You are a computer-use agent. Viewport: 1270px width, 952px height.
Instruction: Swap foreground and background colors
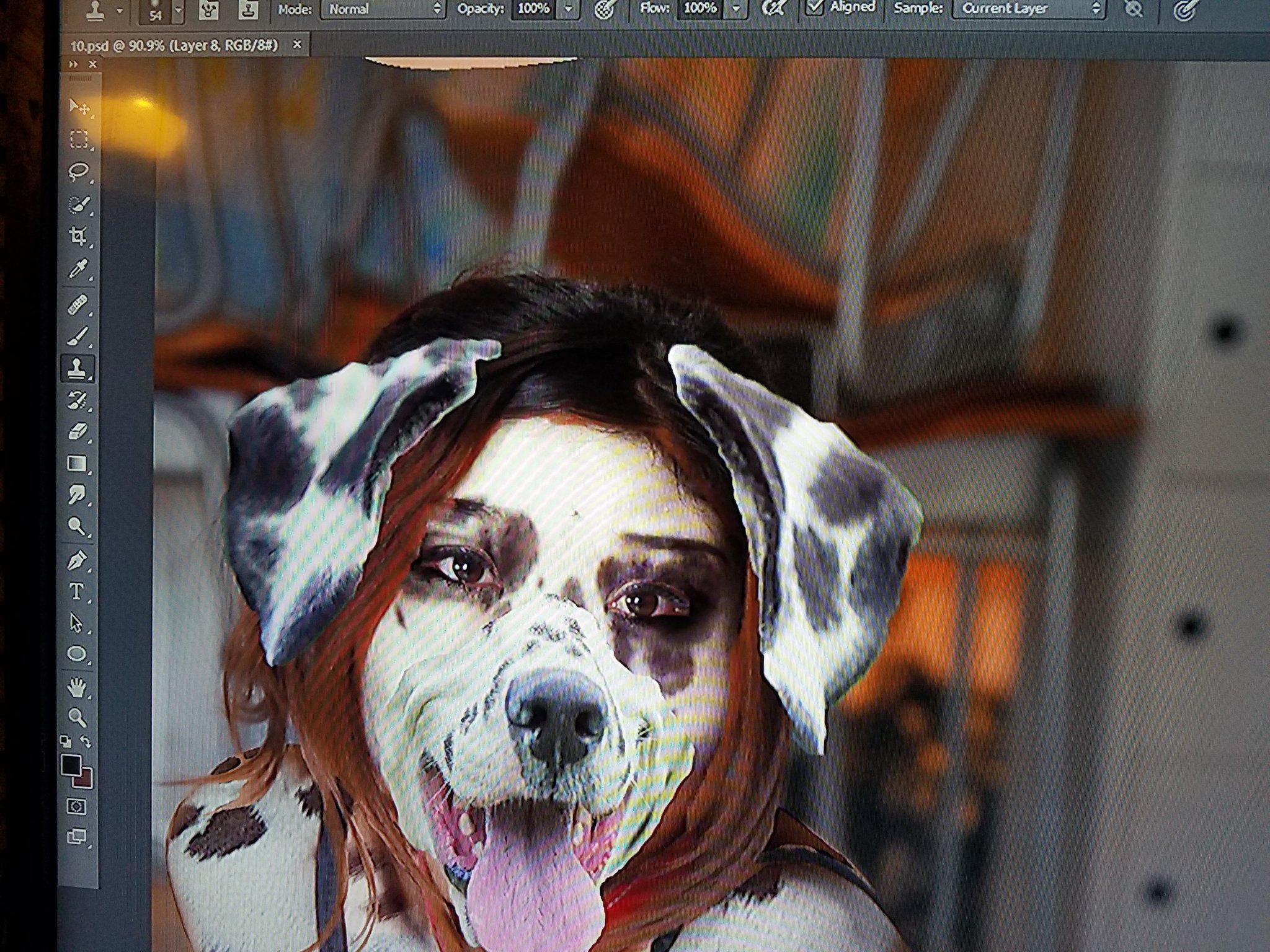[86, 741]
